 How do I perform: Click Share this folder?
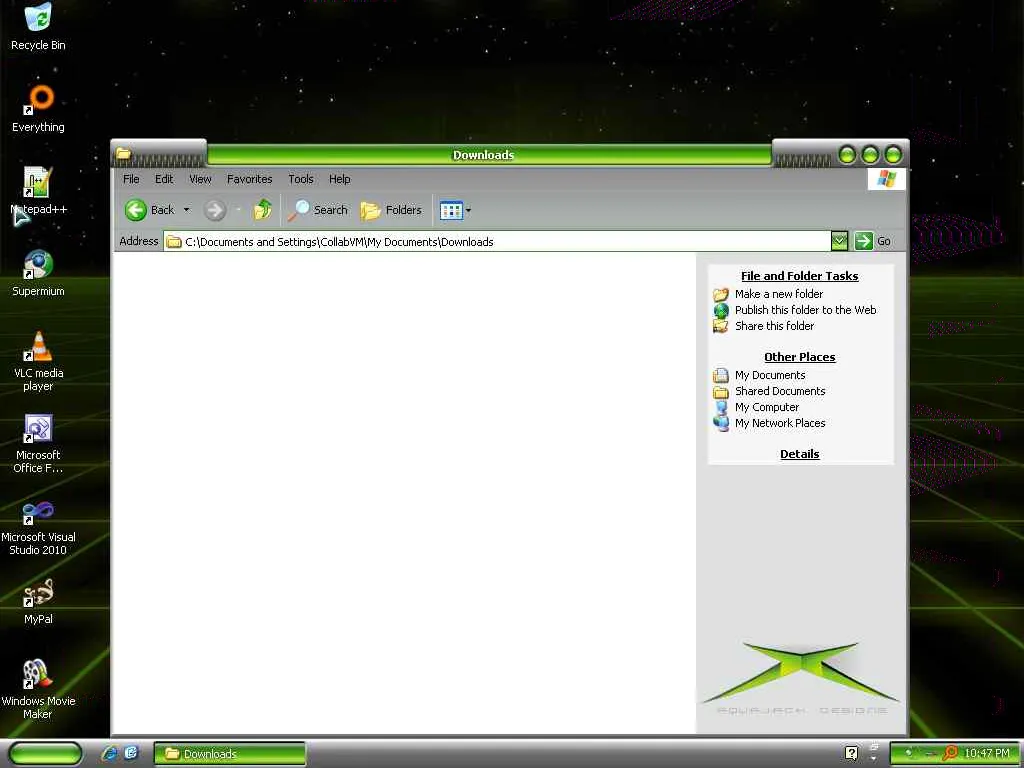coord(775,326)
